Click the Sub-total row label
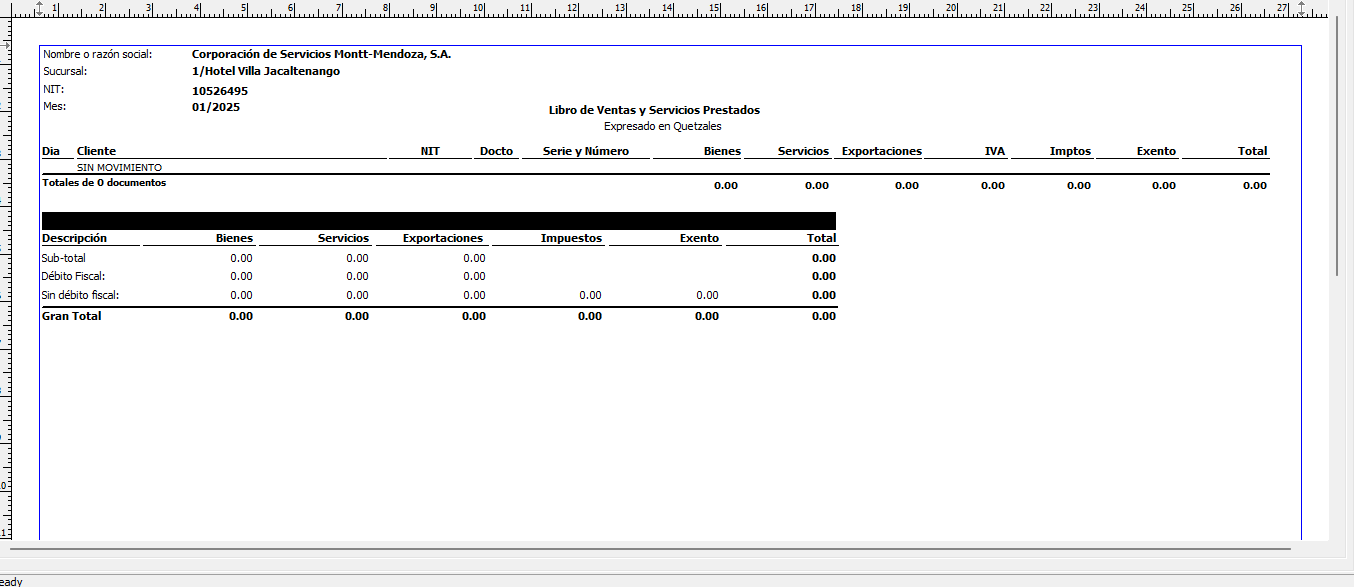1354x587 pixels. (63, 258)
